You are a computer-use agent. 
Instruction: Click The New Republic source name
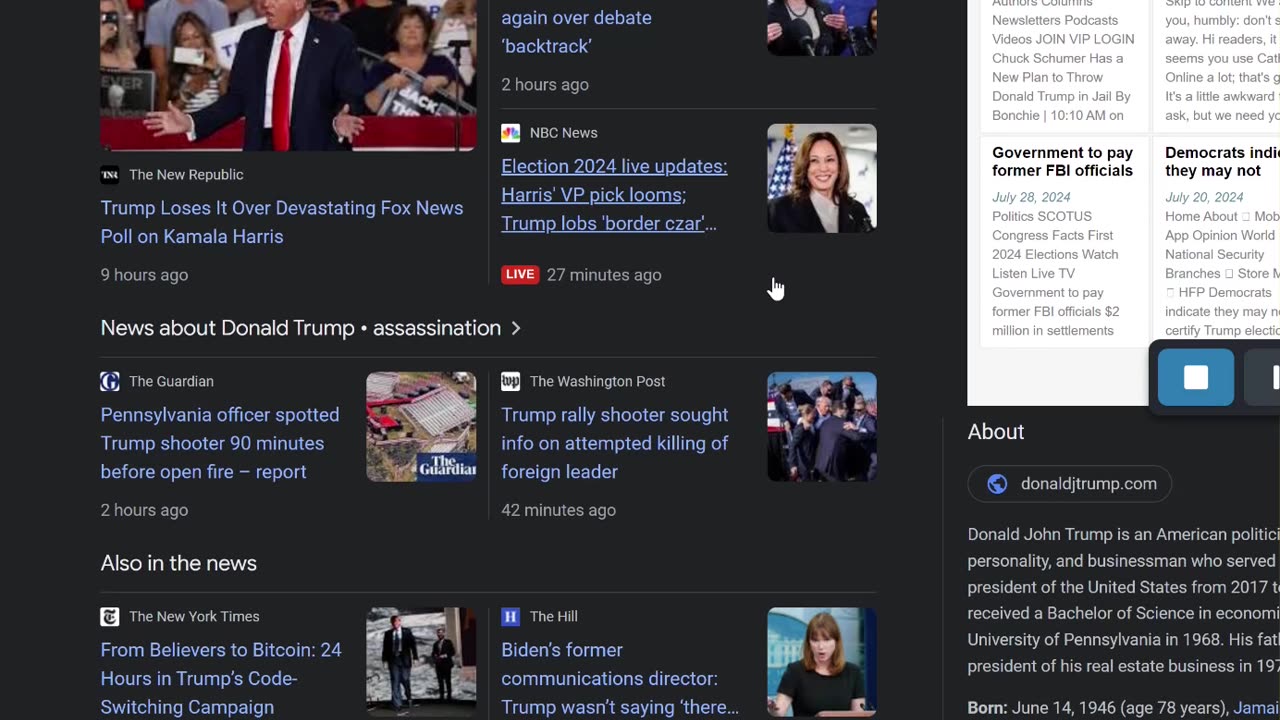pyautogui.click(x=186, y=175)
